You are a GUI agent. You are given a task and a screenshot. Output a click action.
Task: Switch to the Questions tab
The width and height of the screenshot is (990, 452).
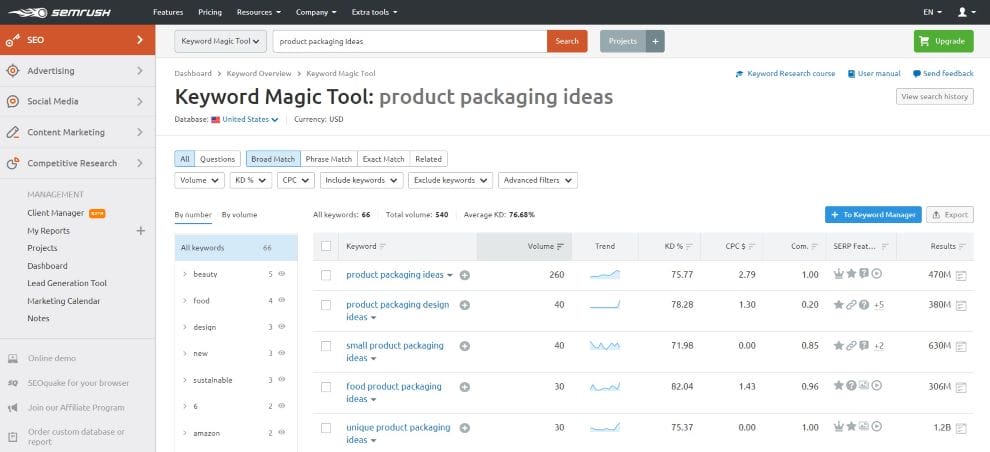pos(218,159)
